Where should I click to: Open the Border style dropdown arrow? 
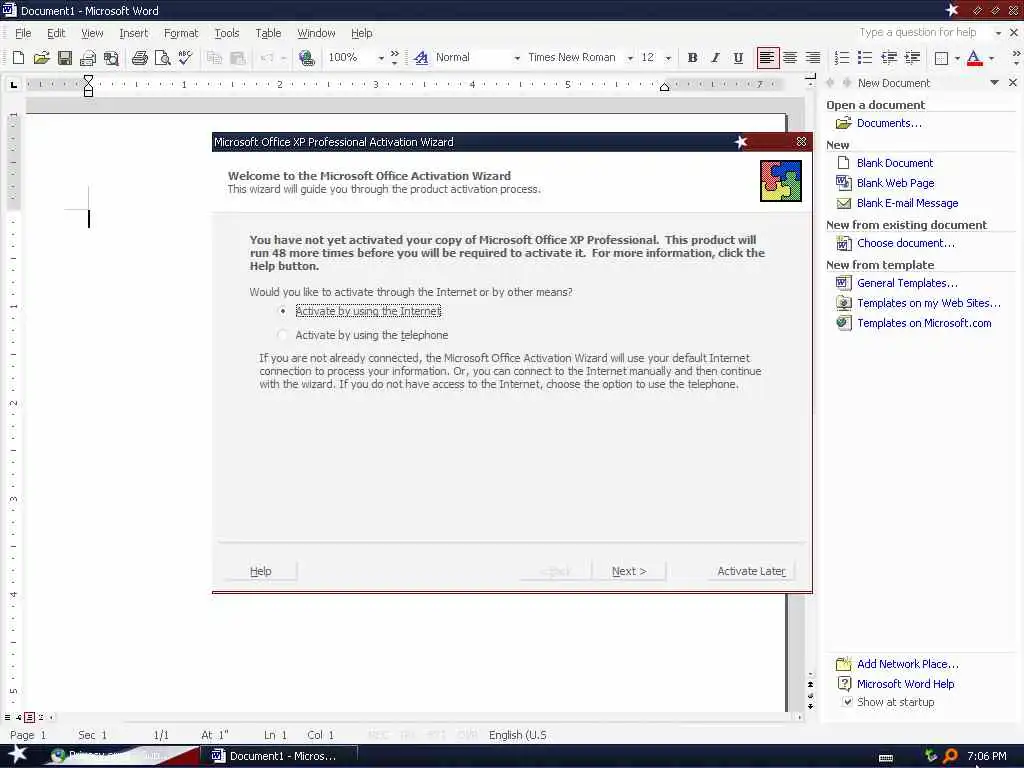point(957,58)
